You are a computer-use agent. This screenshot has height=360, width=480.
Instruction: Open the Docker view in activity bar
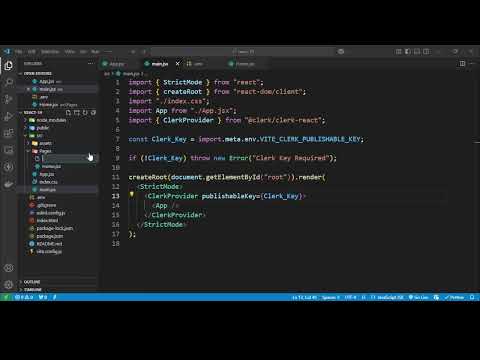[x=8, y=184]
